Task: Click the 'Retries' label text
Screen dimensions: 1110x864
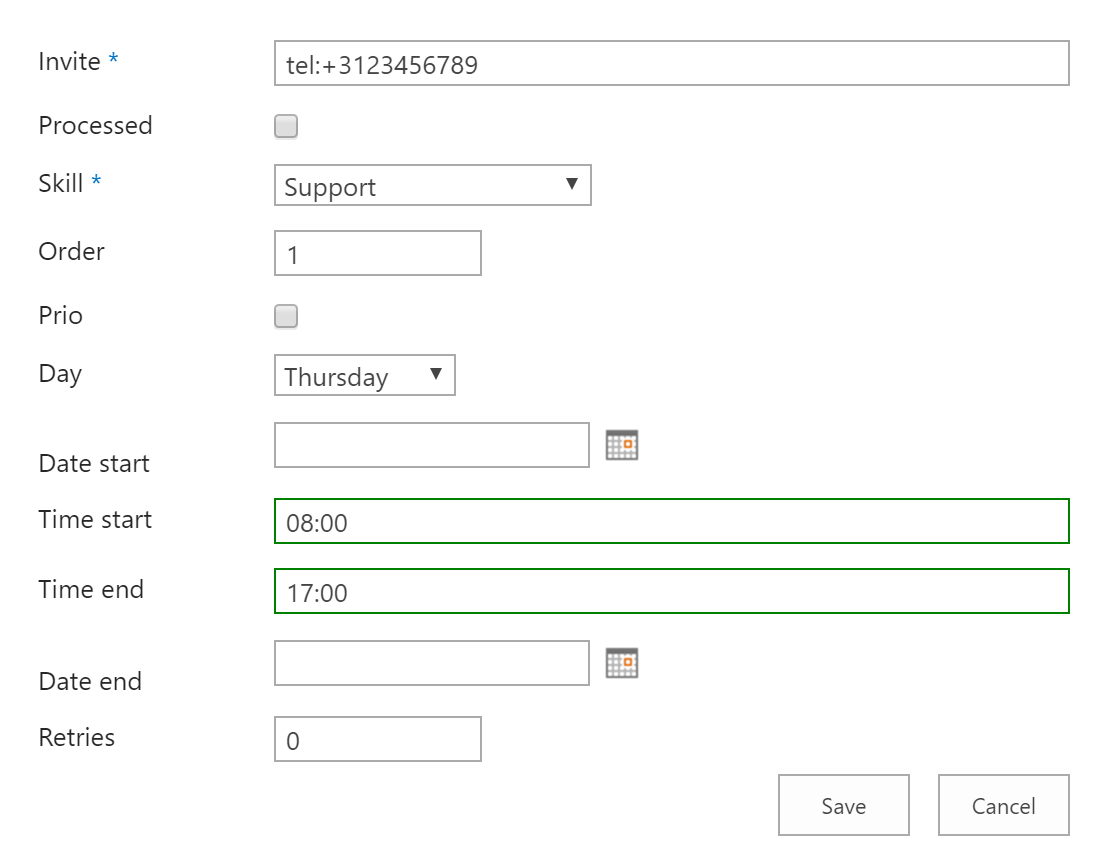Action: (76, 738)
